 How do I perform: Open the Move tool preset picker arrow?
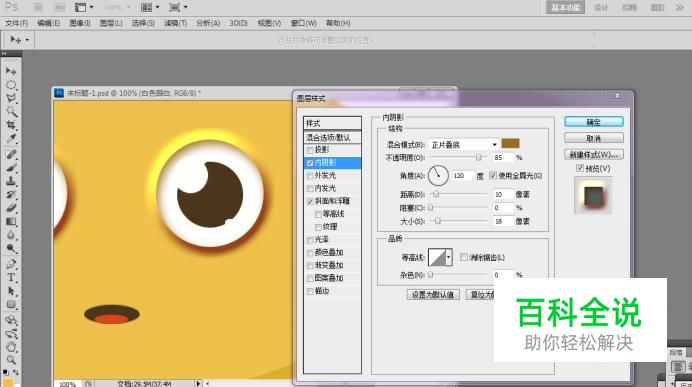pyautogui.click(x=27, y=40)
